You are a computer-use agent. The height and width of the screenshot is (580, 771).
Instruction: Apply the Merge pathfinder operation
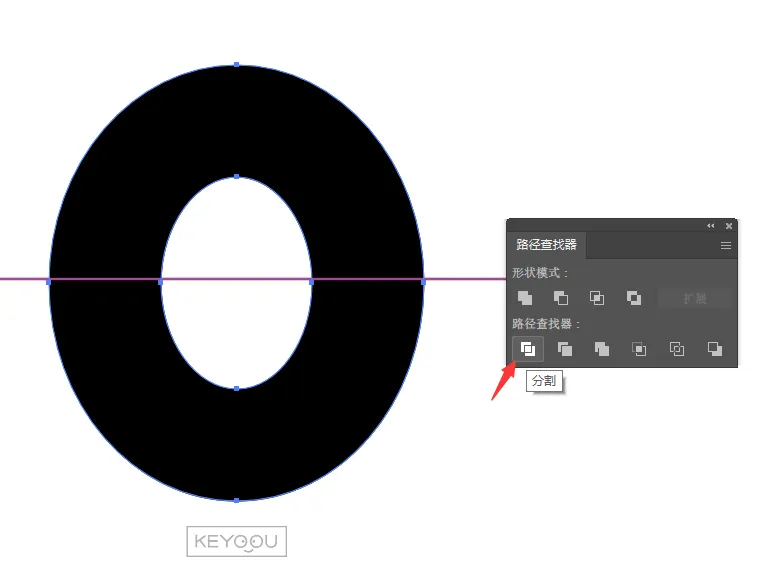click(602, 349)
